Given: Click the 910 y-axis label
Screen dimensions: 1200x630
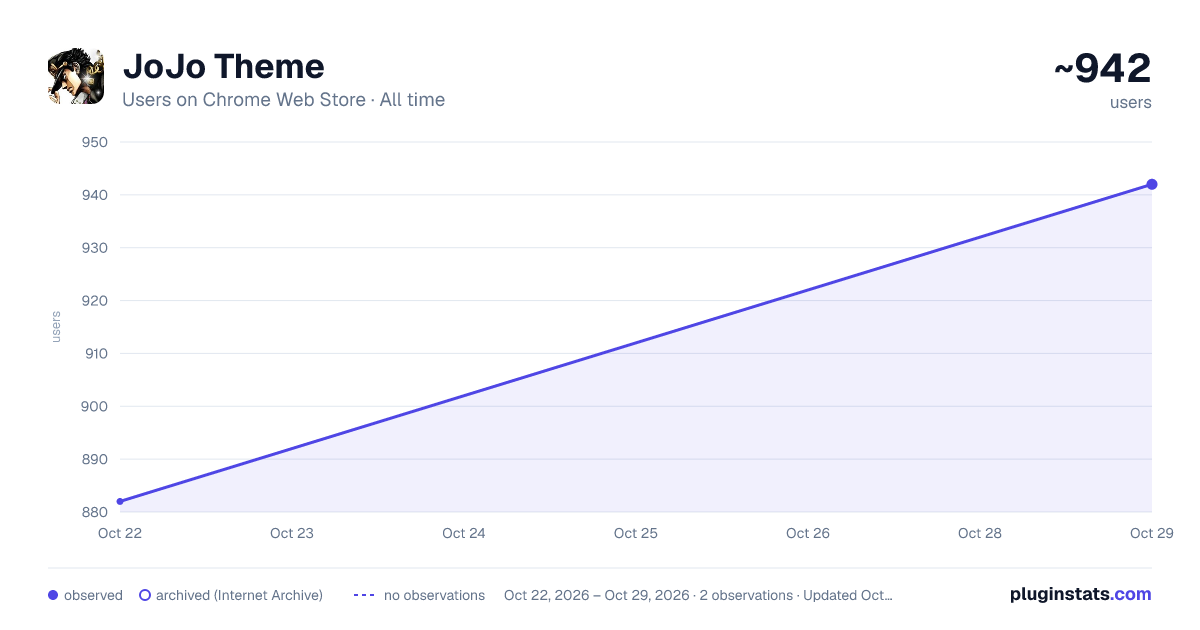Looking at the screenshot, I should coord(95,353).
